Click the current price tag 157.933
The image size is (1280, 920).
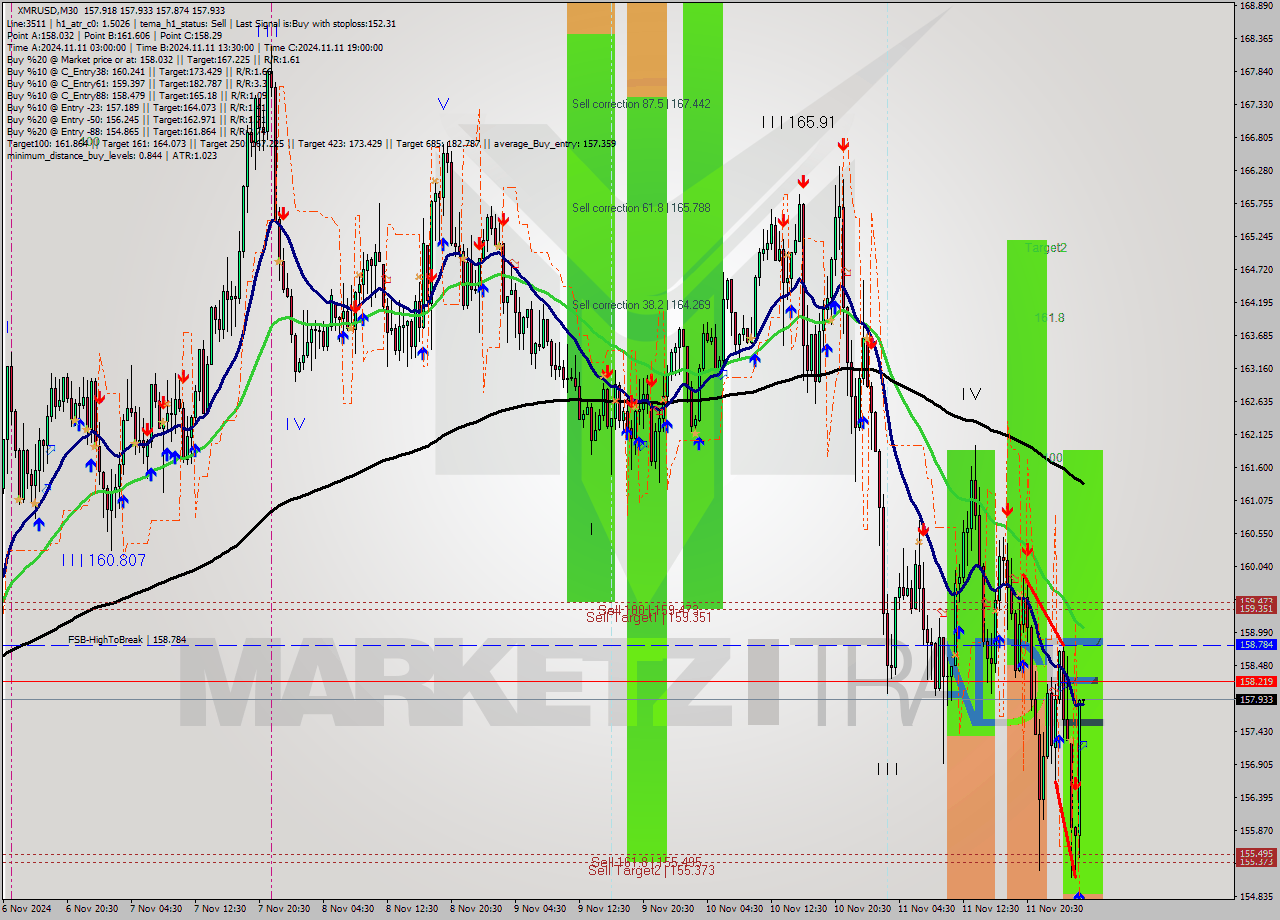click(x=1256, y=699)
